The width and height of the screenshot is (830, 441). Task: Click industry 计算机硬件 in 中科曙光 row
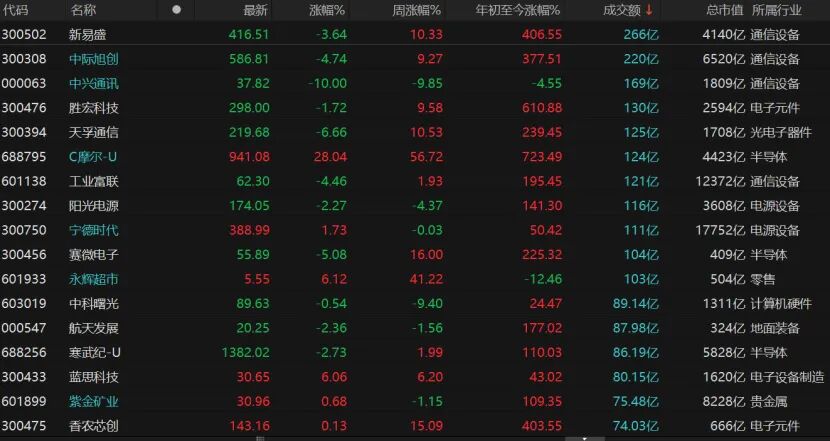click(x=781, y=303)
